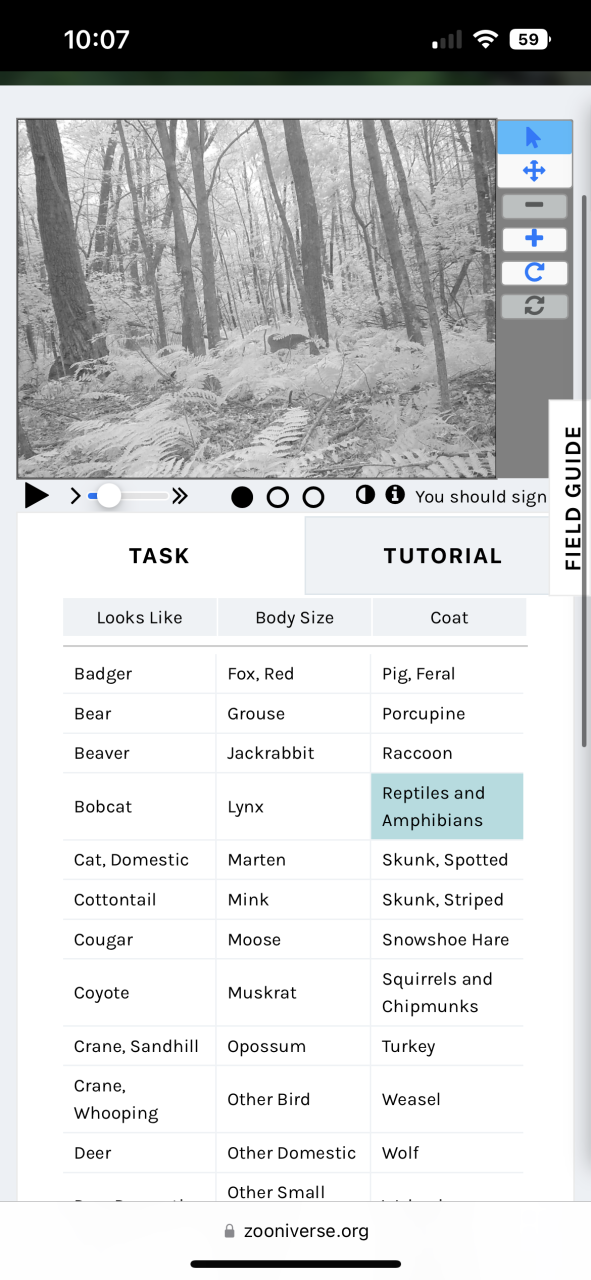Reset view with refresh arrows icon
This screenshot has width=591, height=1280.
coord(534,306)
